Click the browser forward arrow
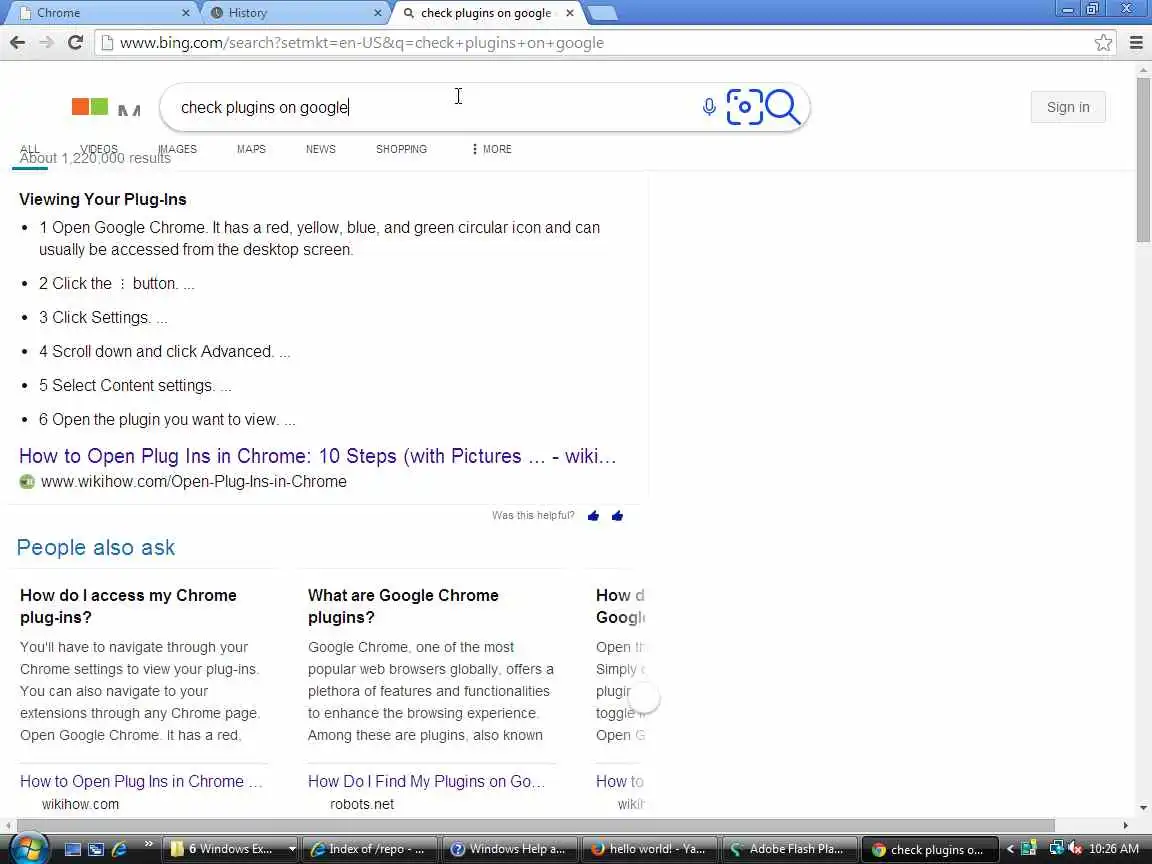1152x864 pixels. (x=46, y=43)
